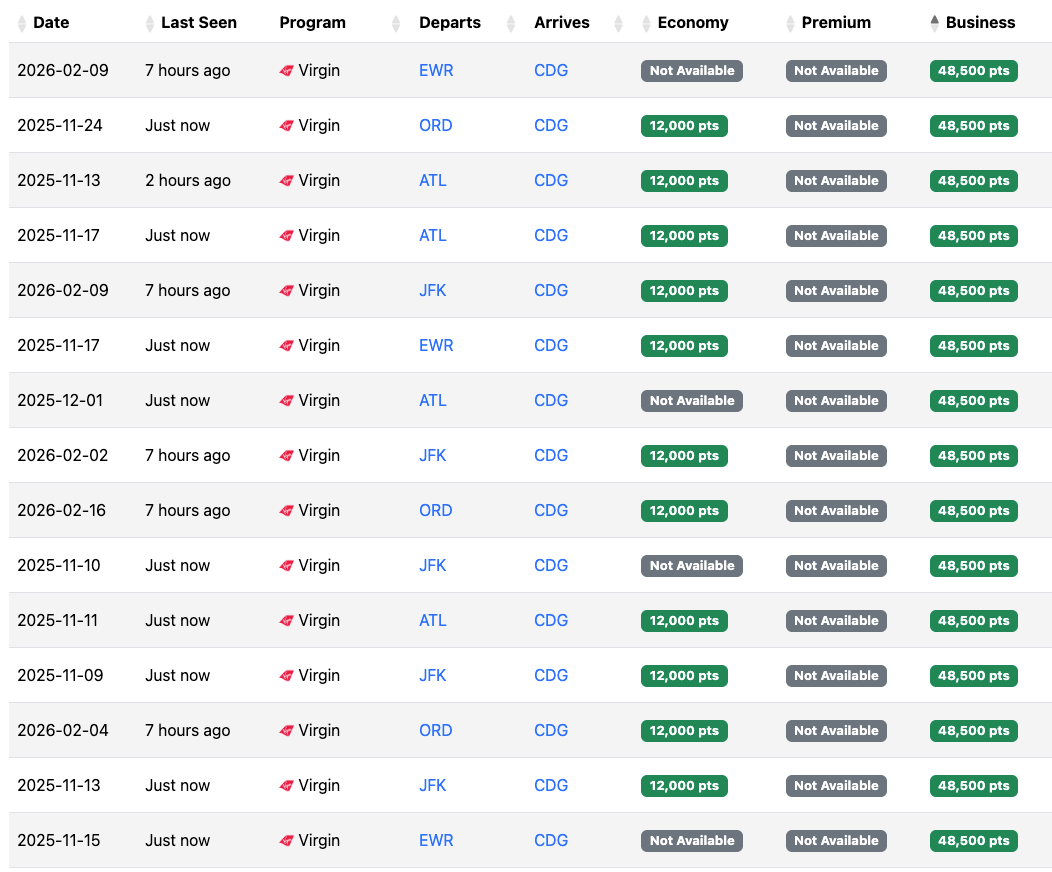Click Departs column header text

(x=450, y=23)
